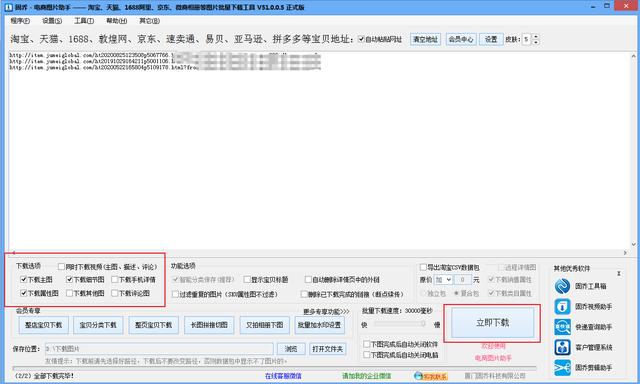640x384 pixels.
Task: Click the 长图拼接切图 button
Action: tap(209, 325)
